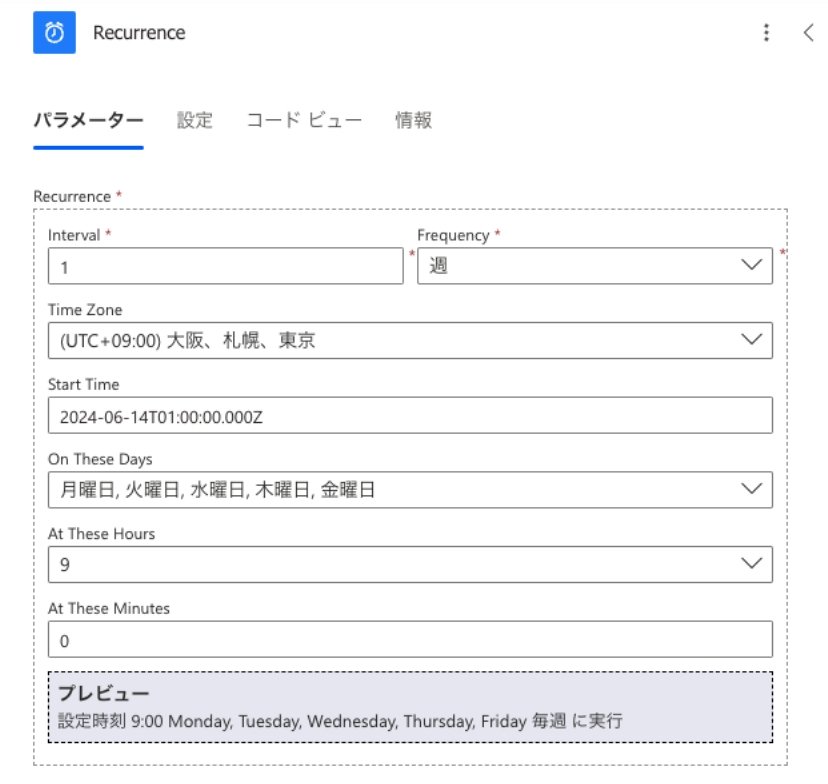Viewport: 828px width, 784px height.
Task: Expand the Time Zone dropdown
Action: tap(410, 341)
